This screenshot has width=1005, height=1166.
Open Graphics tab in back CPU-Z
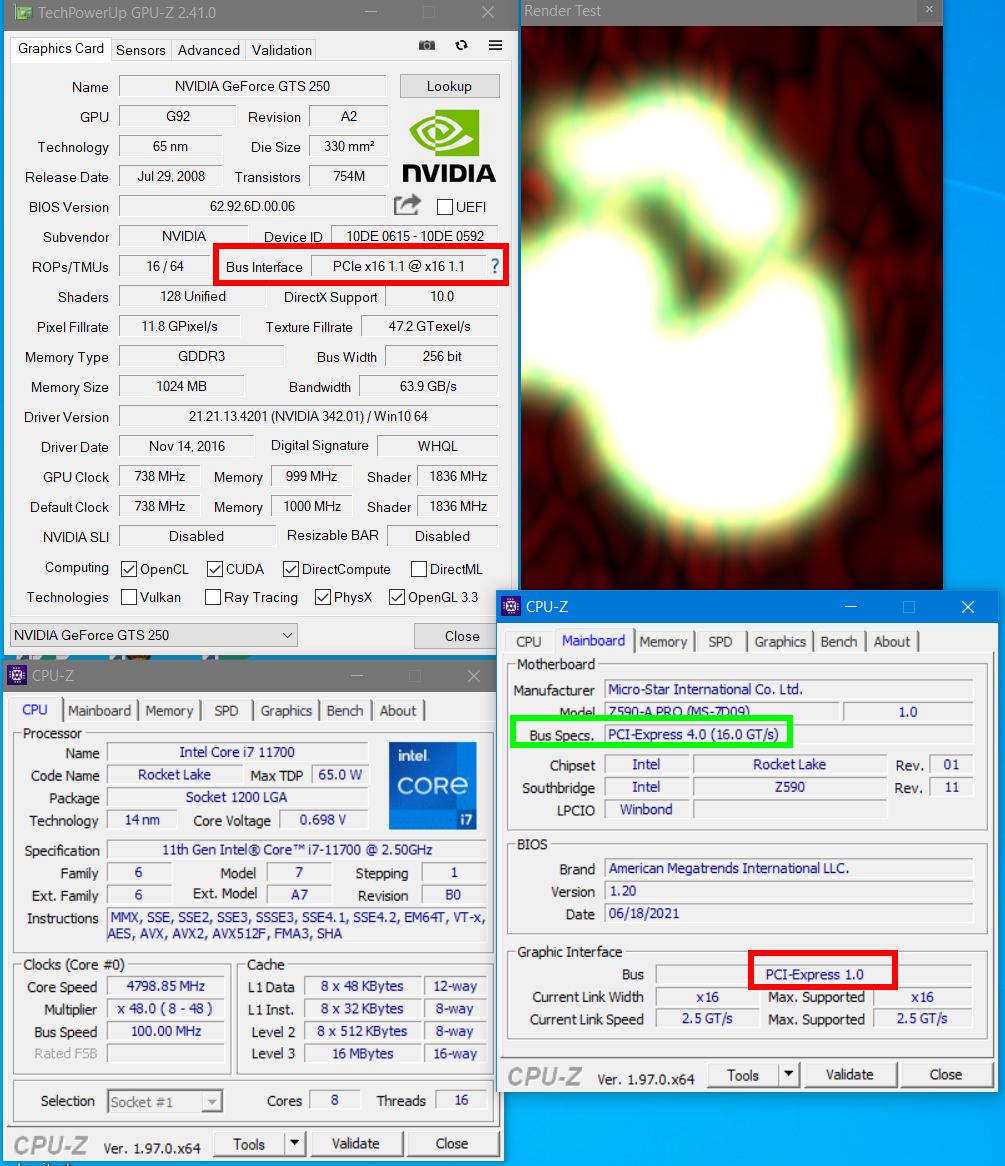(286, 711)
